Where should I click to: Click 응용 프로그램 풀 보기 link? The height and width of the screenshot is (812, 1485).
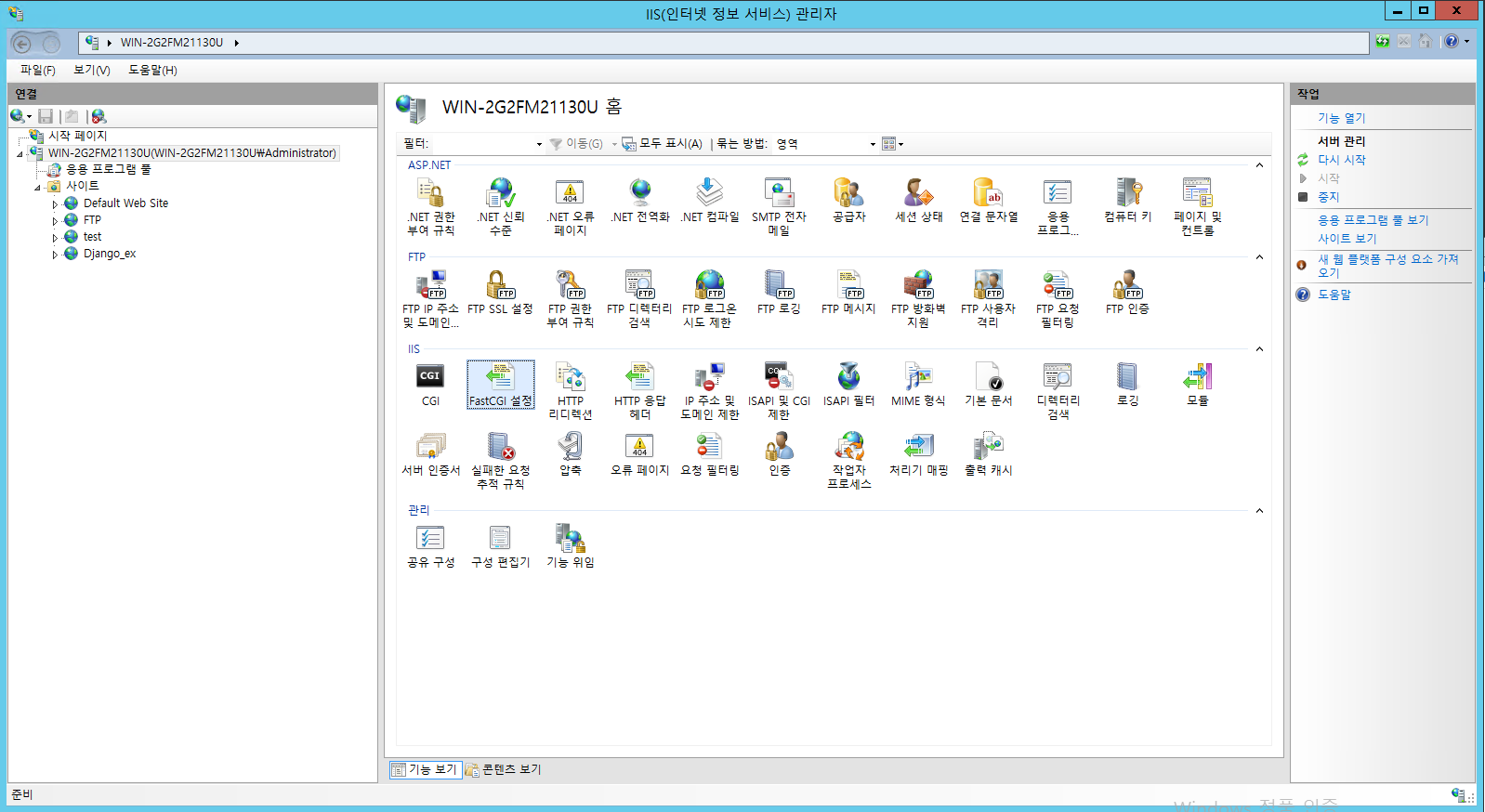[x=1373, y=220]
